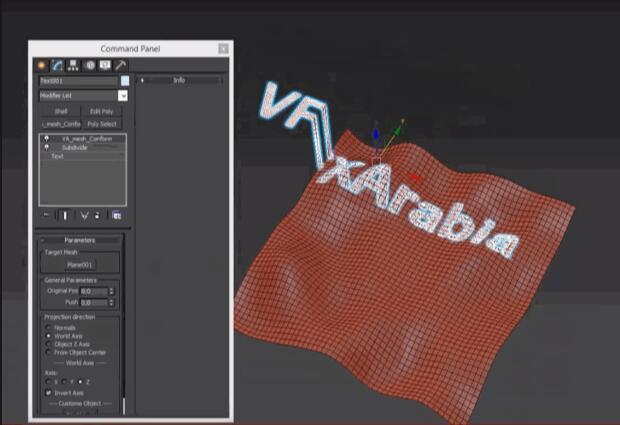Open the Hierarchy tab in Command Panel
The width and height of the screenshot is (620, 425).
(x=73, y=65)
